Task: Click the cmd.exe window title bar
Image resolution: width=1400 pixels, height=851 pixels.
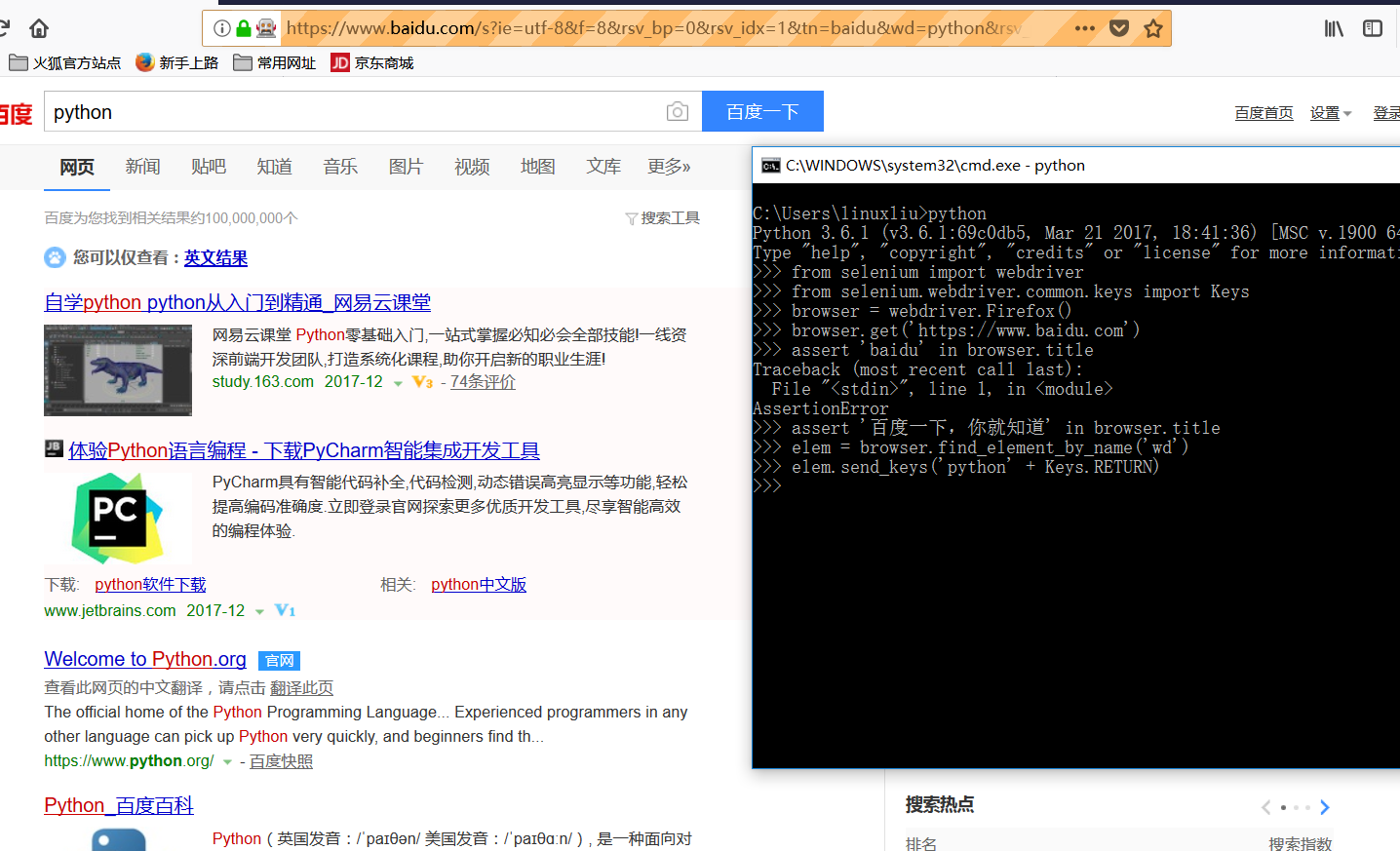Action: (1076, 165)
